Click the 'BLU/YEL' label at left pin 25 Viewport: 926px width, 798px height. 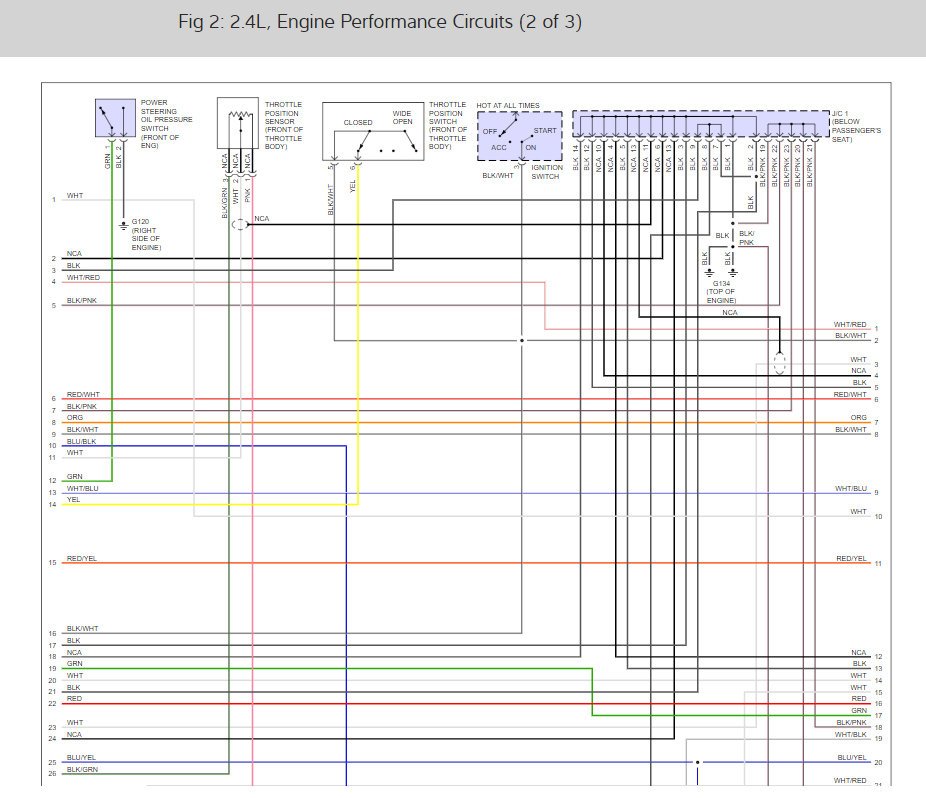pos(81,758)
